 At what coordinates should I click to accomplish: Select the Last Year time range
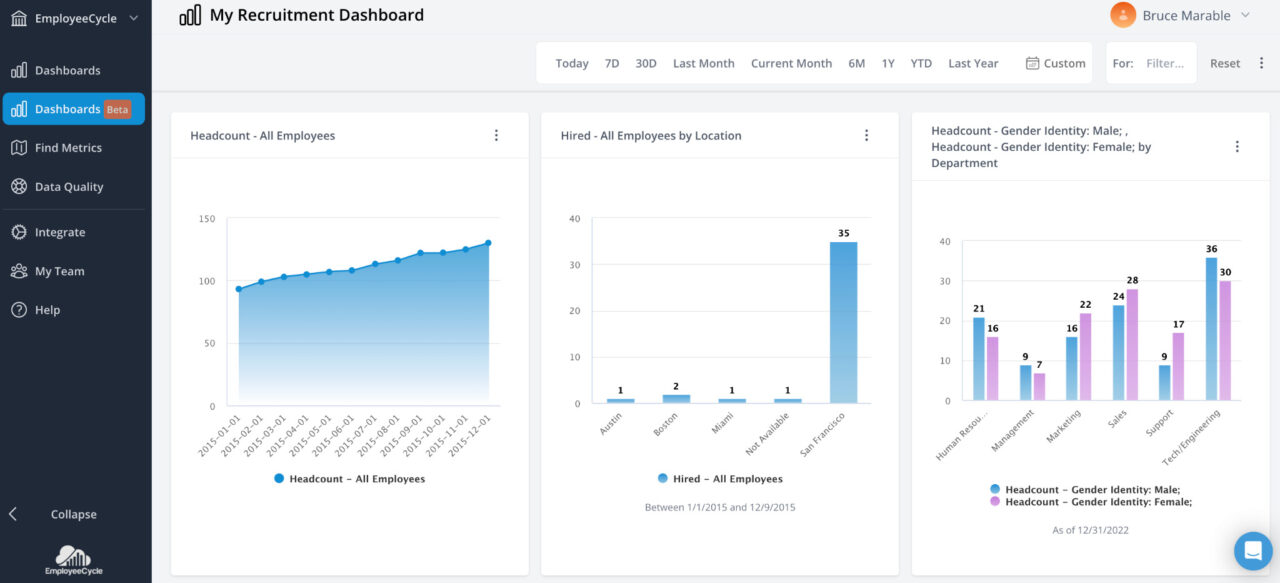972,62
